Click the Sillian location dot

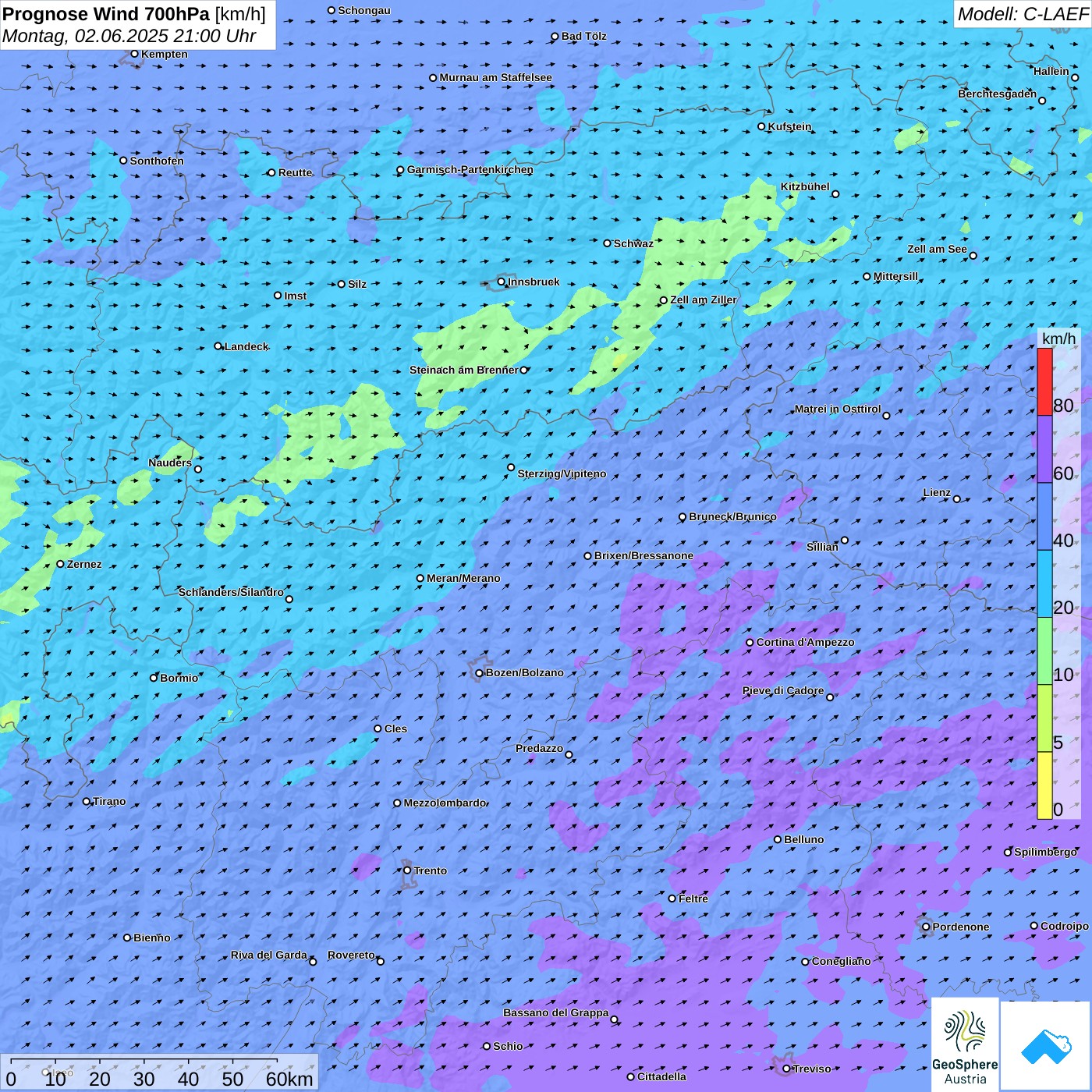tap(845, 540)
